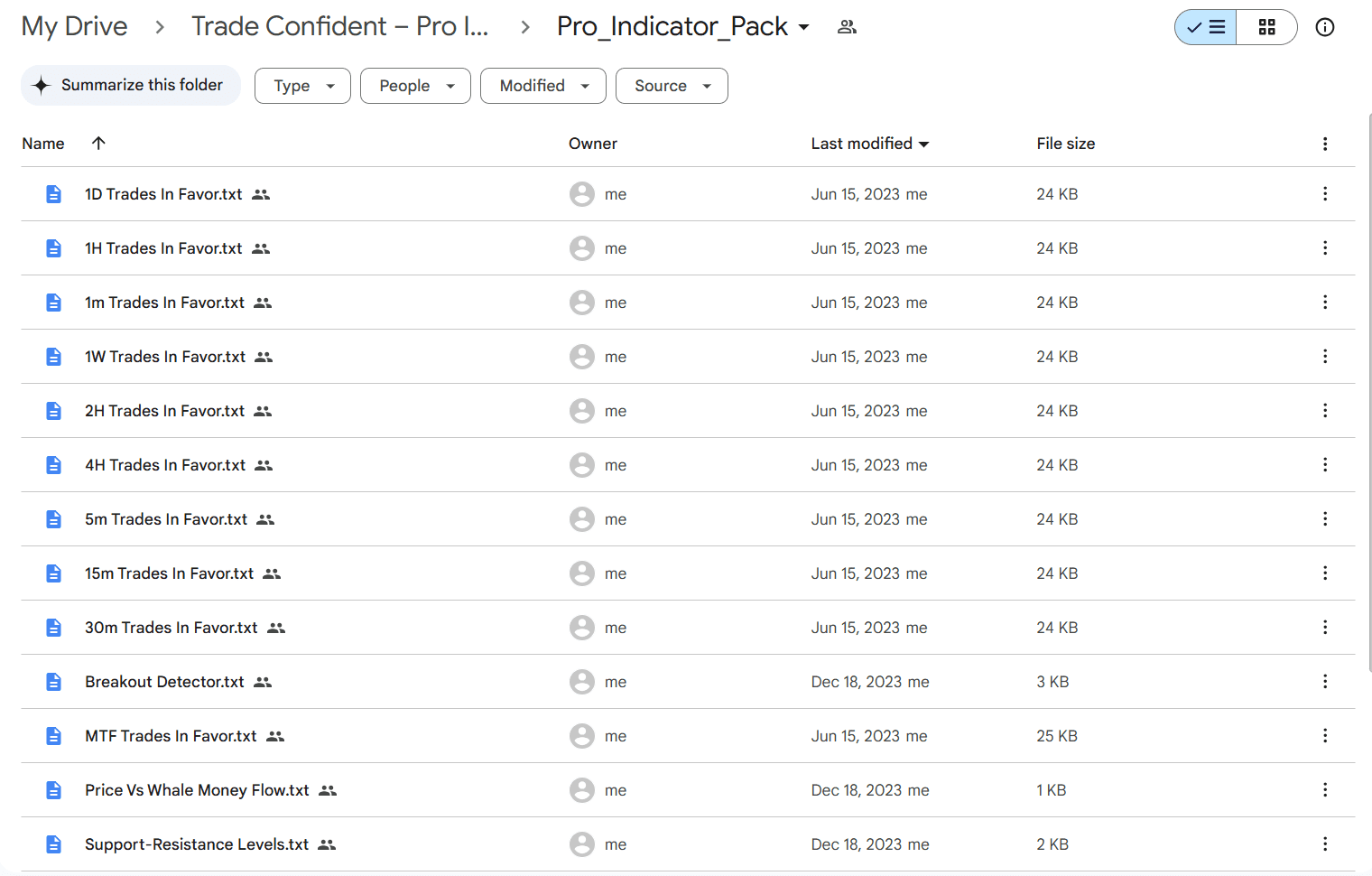Open the Source filter dropdown
This screenshot has height=876, width=1372.
point(672,86)
